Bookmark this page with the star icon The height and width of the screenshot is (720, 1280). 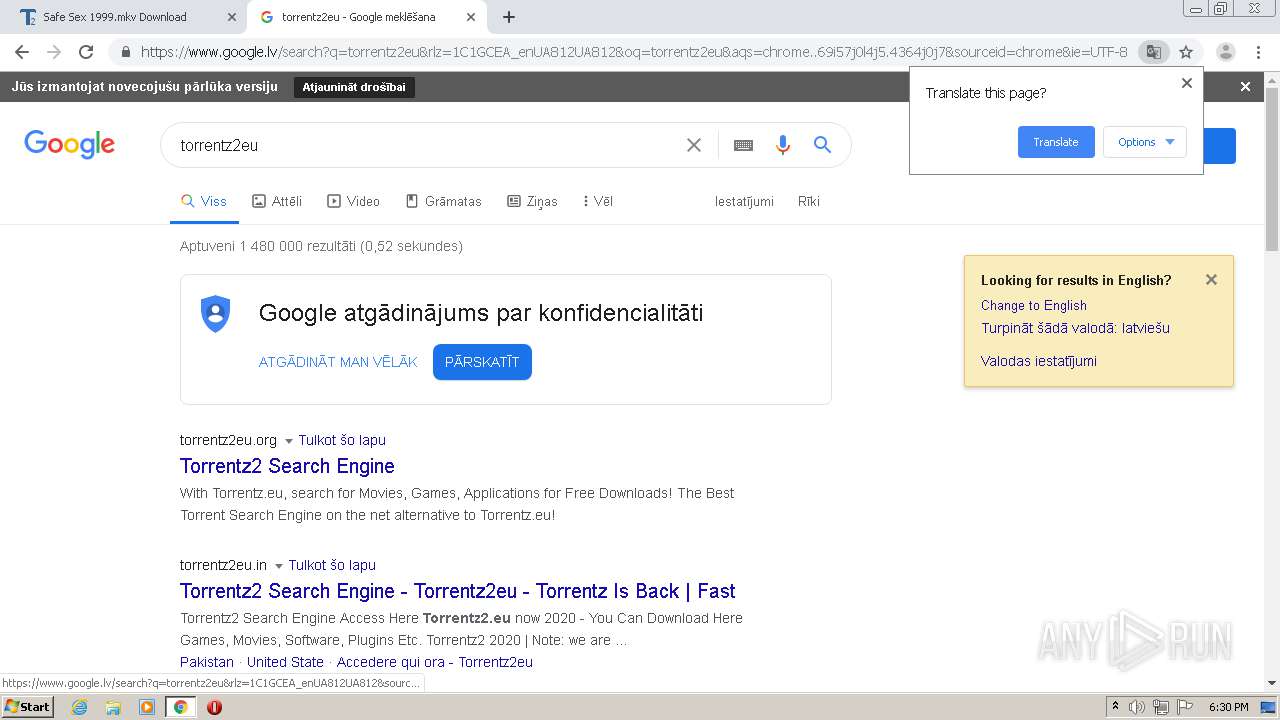click(1186, 52)
